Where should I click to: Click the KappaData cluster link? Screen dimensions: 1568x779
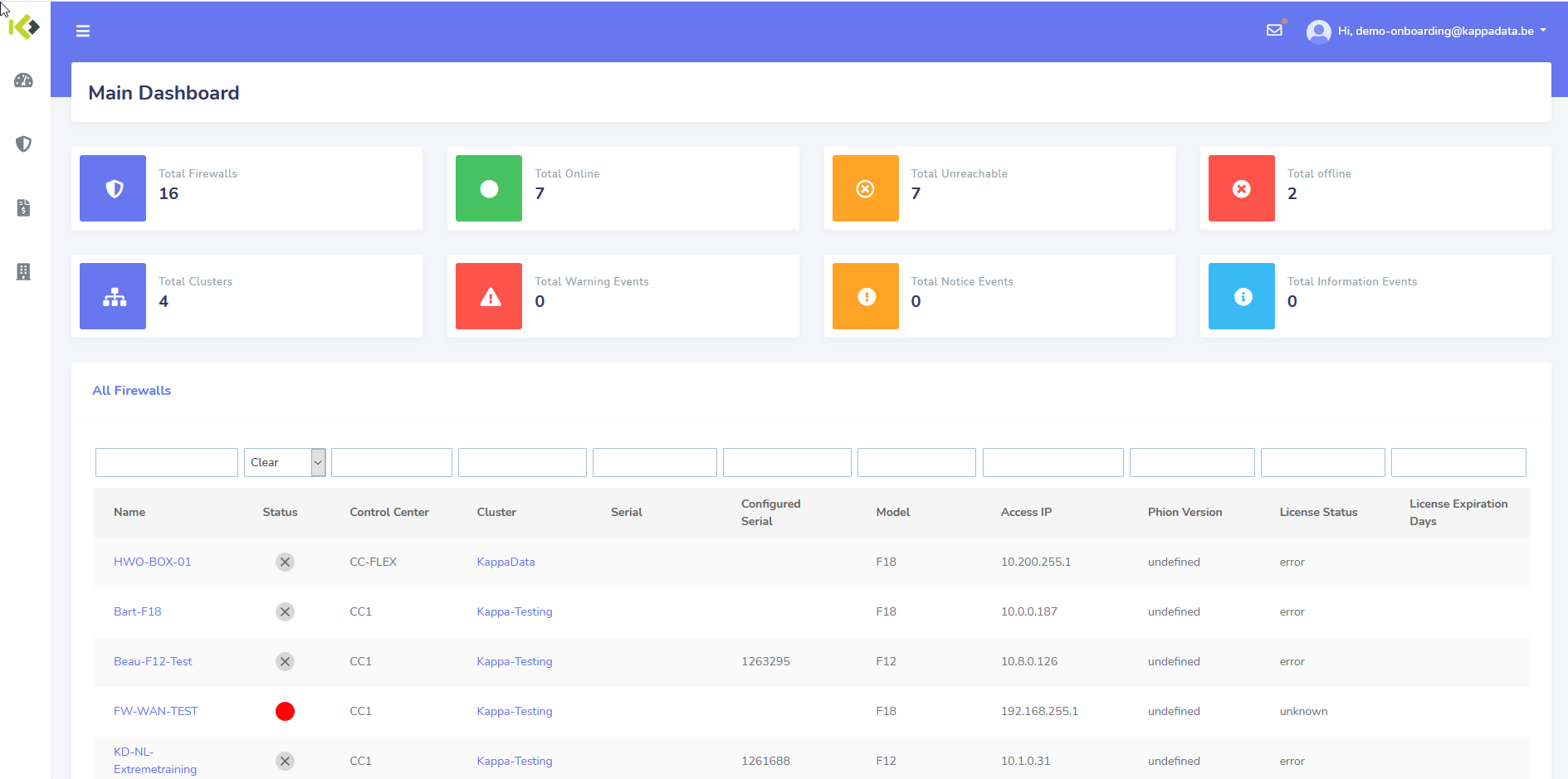[506, 562]
